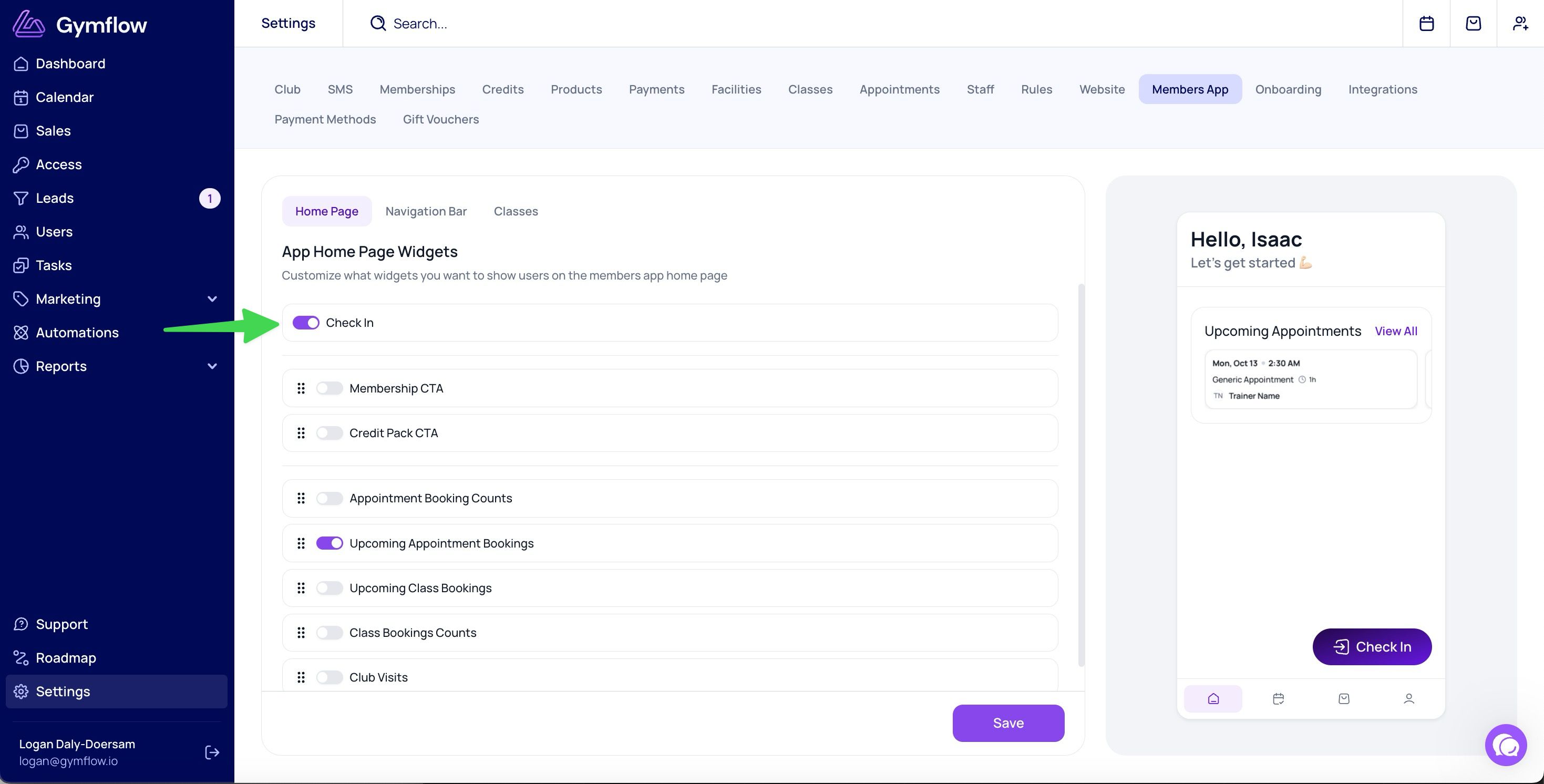Screen dimensions: 1544x784
Task: Enable the Membership CTA toggle
Action: (330, 388)
